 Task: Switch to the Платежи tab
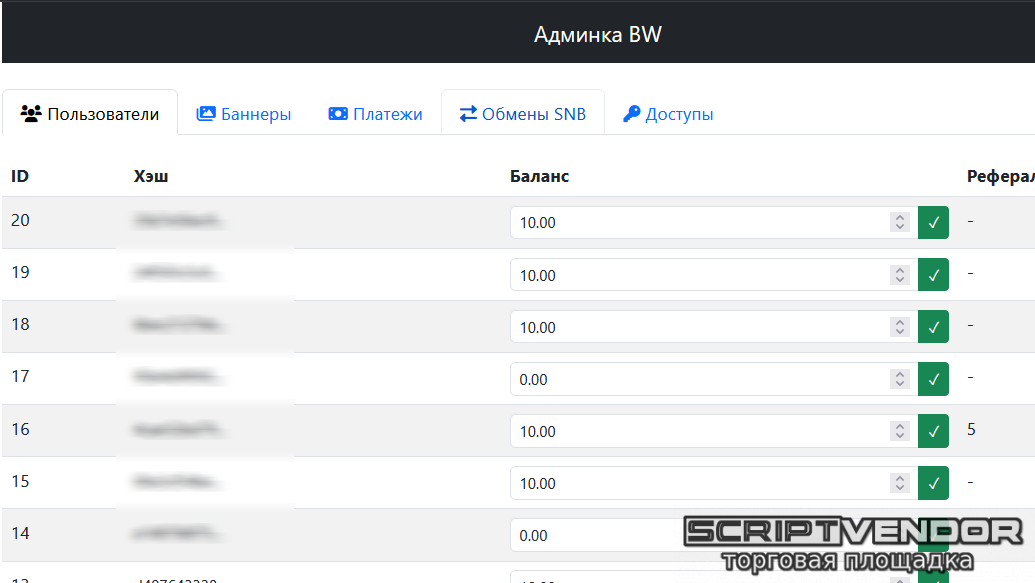[376, 114]
